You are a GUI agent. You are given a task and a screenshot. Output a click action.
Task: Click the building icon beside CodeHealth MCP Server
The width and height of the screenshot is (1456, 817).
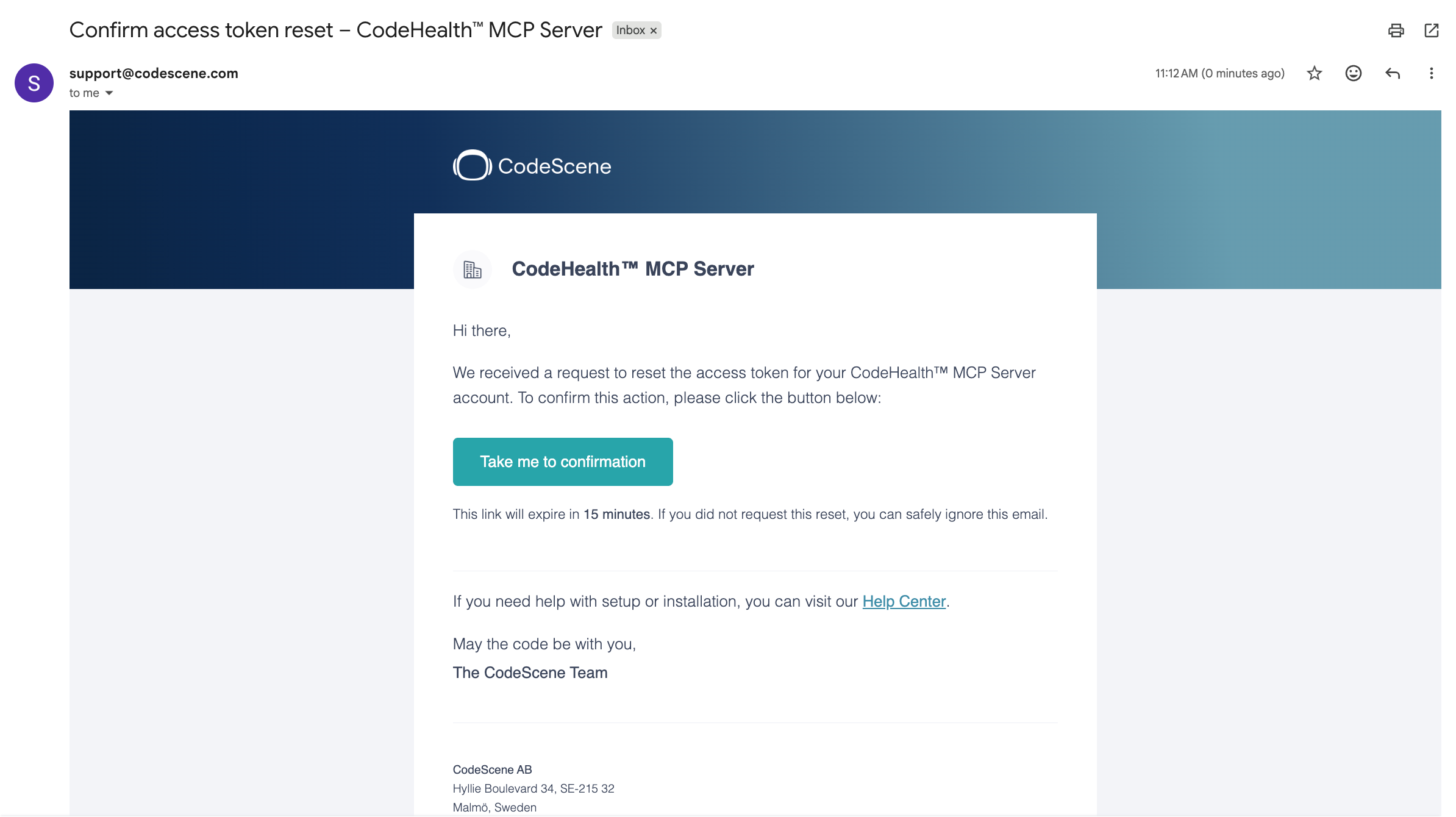473,269
